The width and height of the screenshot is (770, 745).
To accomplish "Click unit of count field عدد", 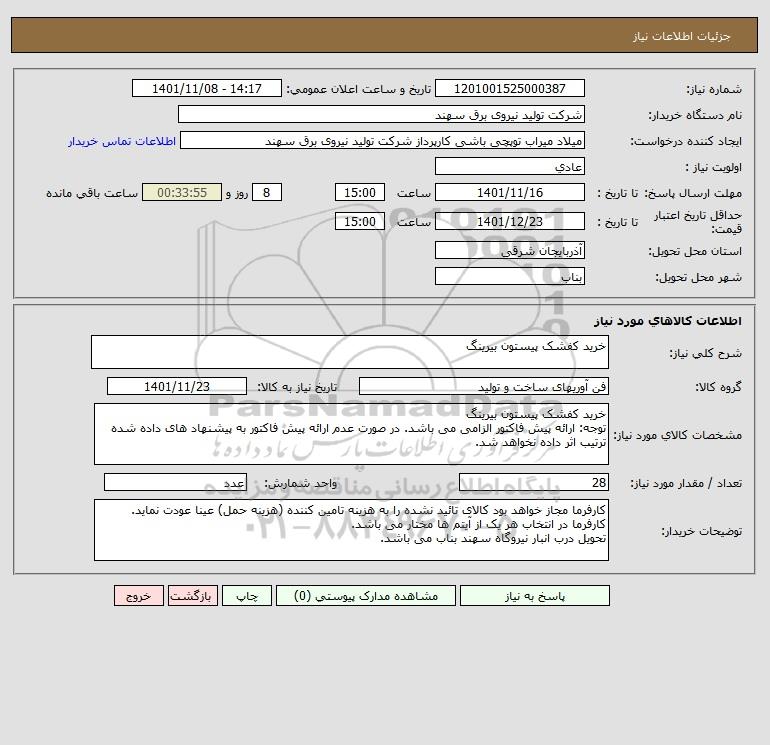I will click(x=175, y=482).
